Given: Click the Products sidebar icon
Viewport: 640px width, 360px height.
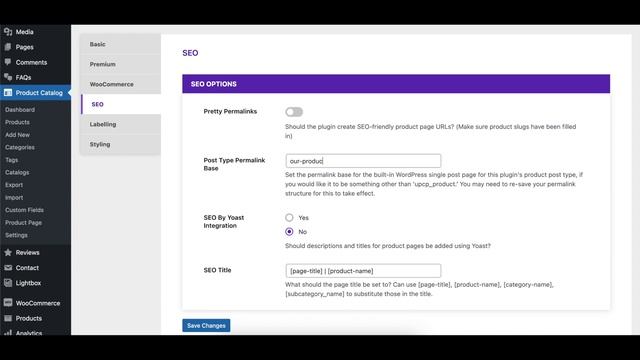Looking at the screenshot, I should coord(8,318).
